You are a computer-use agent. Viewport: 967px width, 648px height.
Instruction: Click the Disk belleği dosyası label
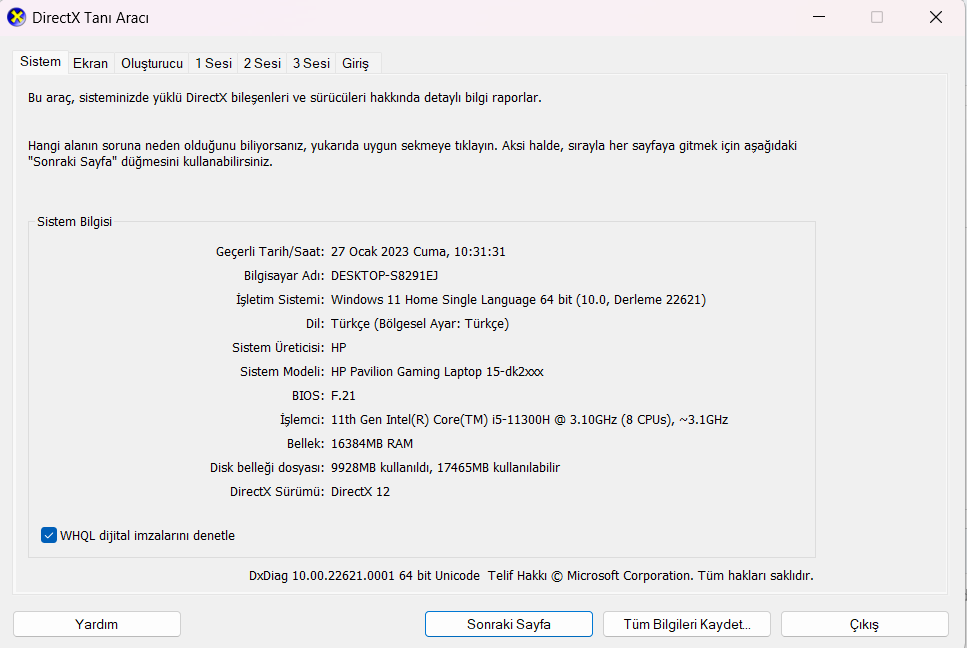pos(267,468)
